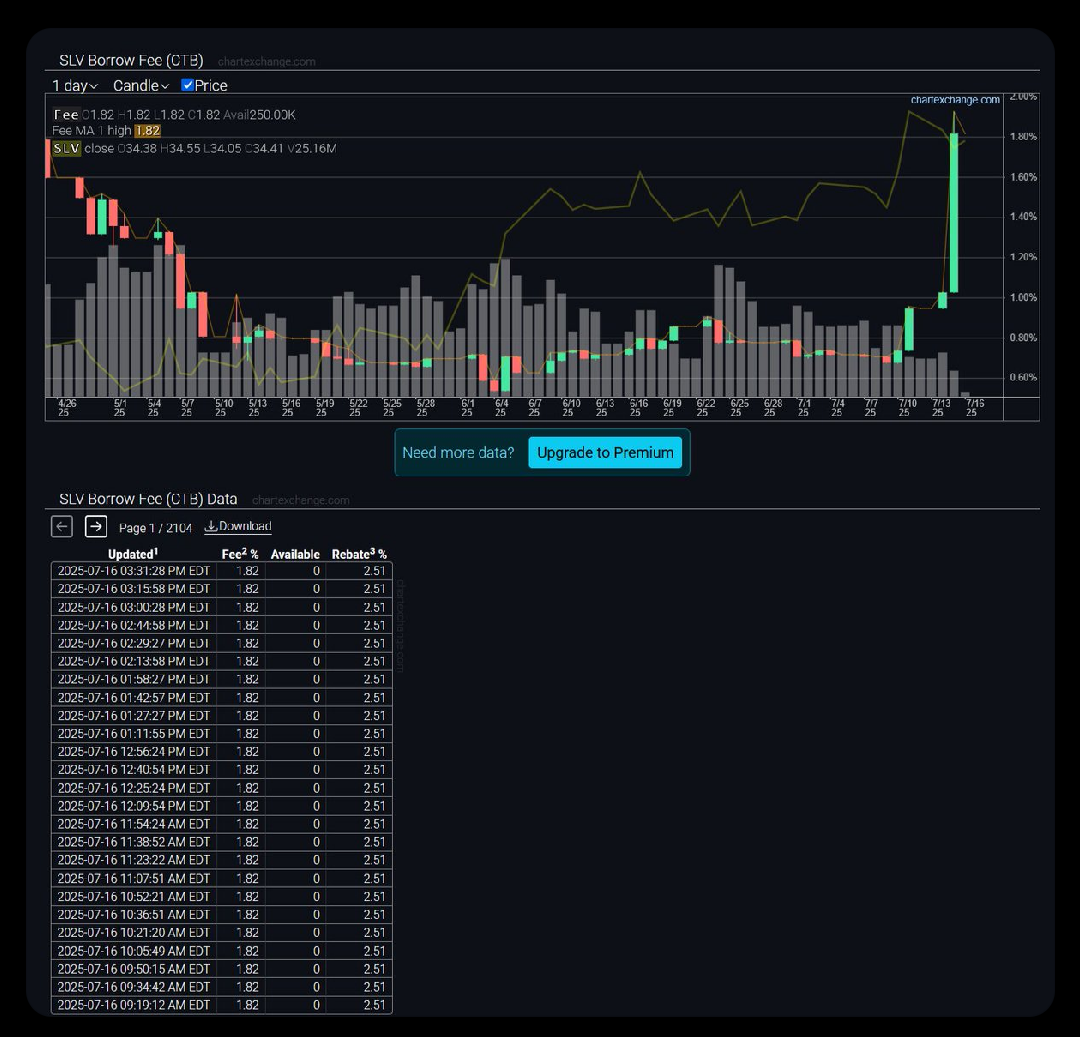Screen dimensions: 1080x1037
Task: Click the SLV Borrow Fee (CTB) chart title
Action: coord(131,61)
